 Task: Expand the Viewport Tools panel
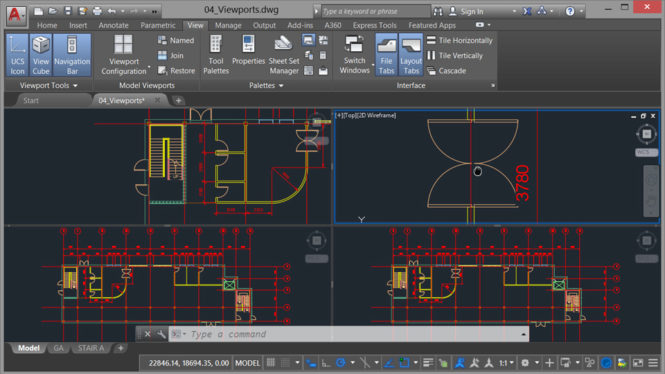48,85
